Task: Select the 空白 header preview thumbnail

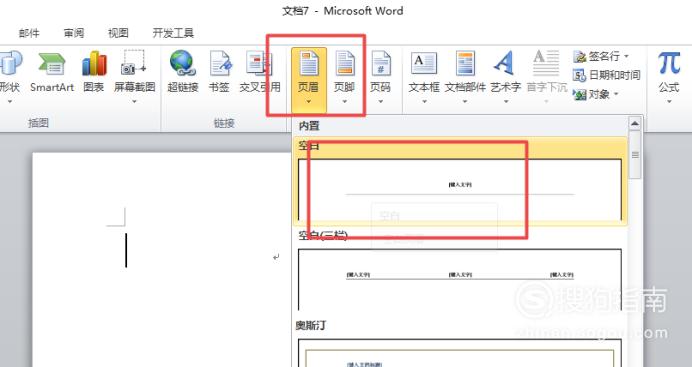Action: point(460,190)
